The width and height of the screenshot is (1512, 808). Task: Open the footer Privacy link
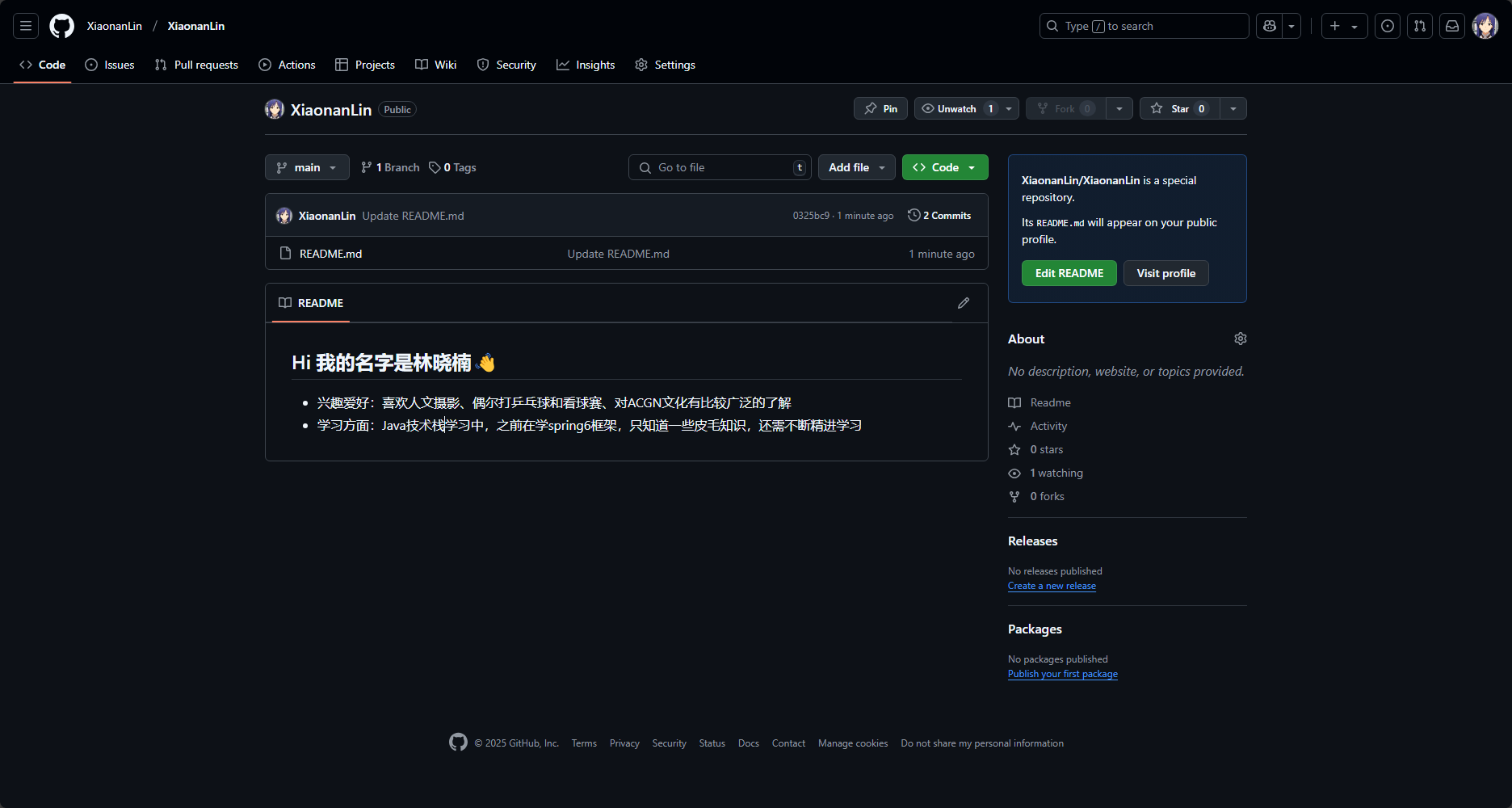[x=624, y=743]
